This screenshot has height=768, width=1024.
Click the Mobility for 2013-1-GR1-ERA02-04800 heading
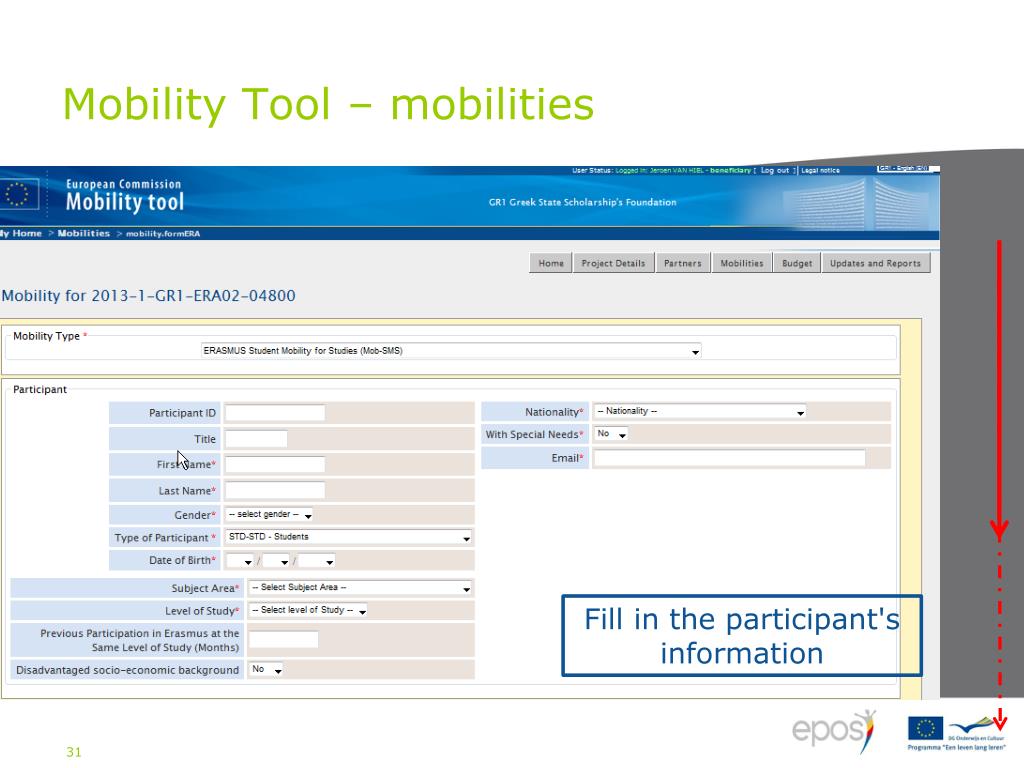[148, 296]
